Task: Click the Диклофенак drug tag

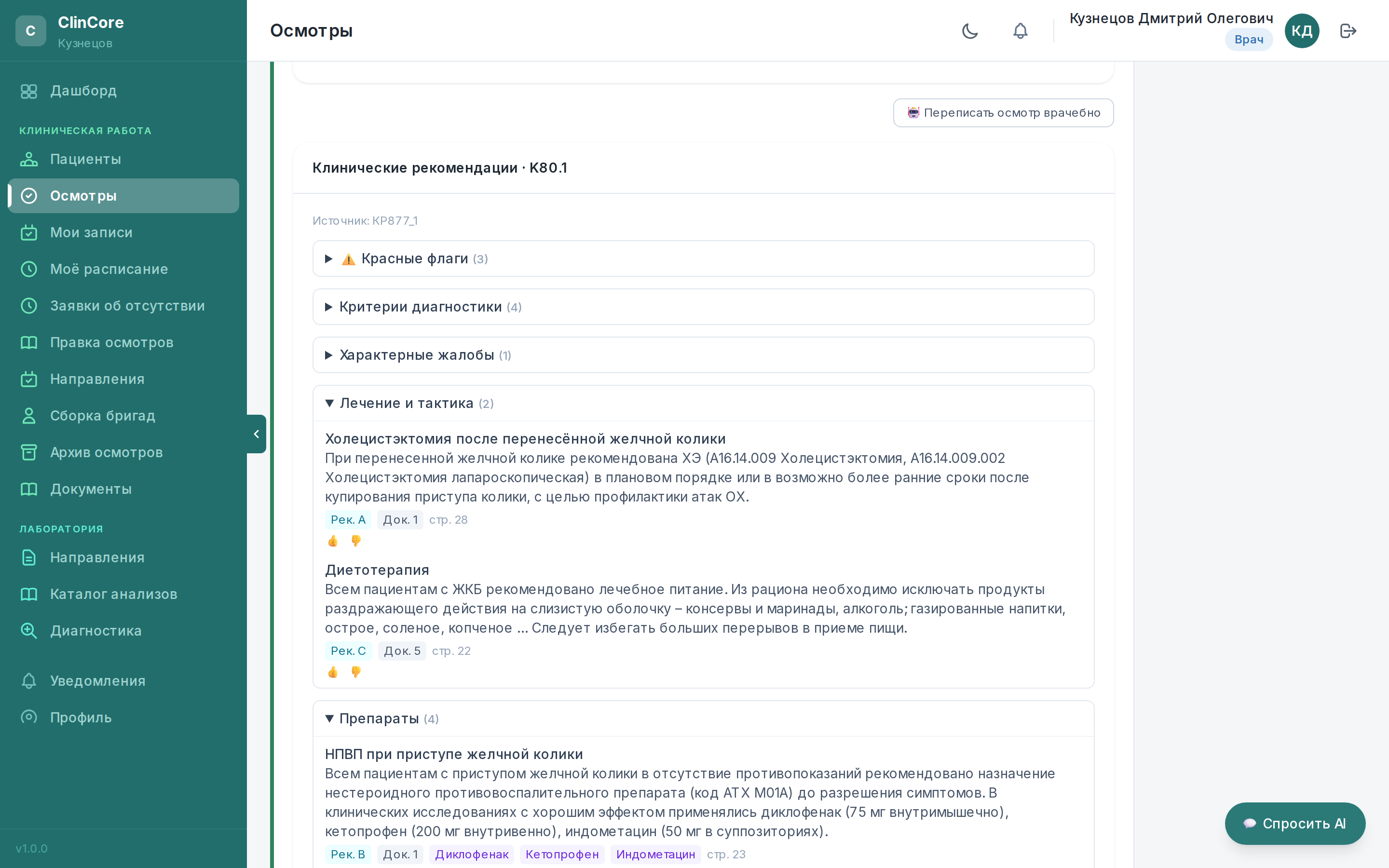Action: (472, 854)
